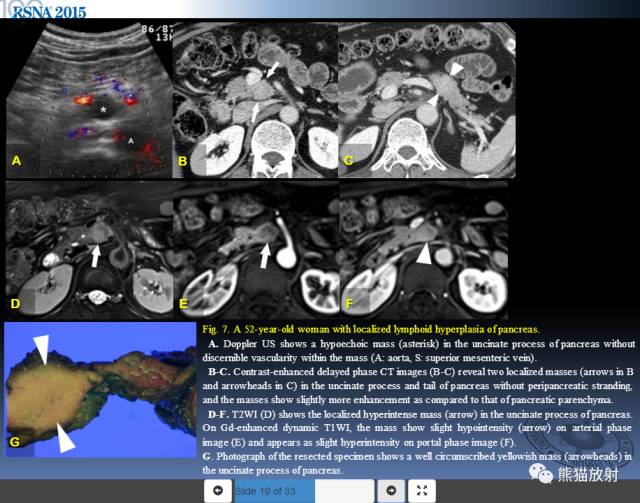640x503 pixels.
Task: Click the caption paragraph starting 'G. Photograph'
Action: [x=417, y=463]
